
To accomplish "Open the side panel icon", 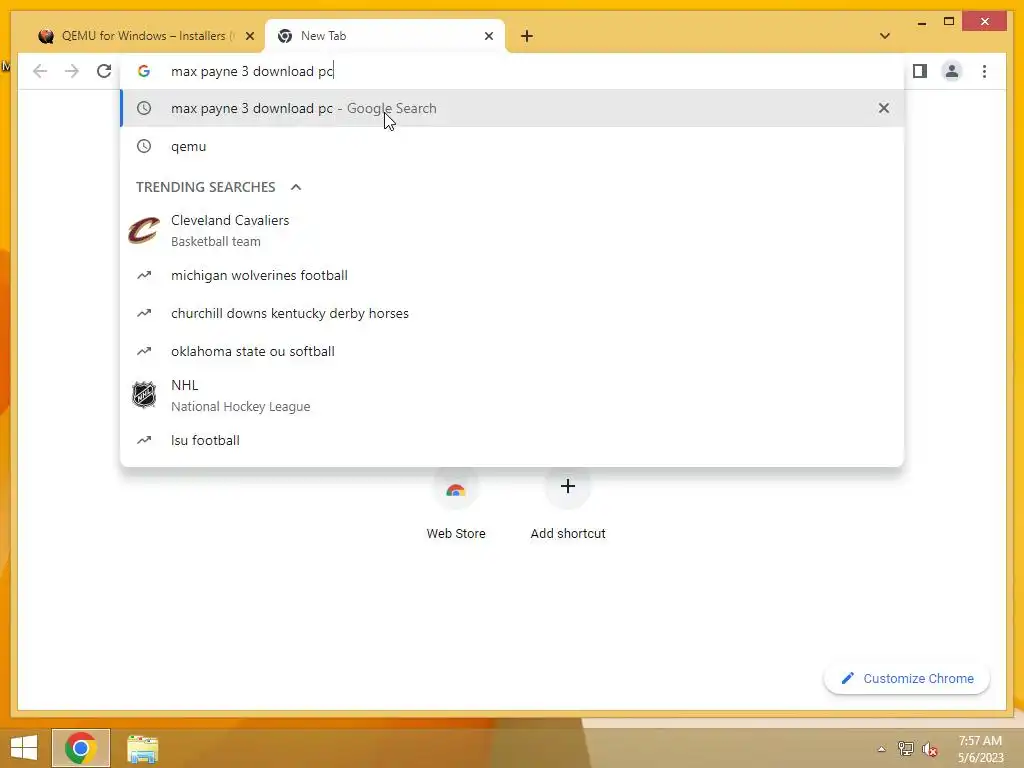I will [x=920, y=71].
